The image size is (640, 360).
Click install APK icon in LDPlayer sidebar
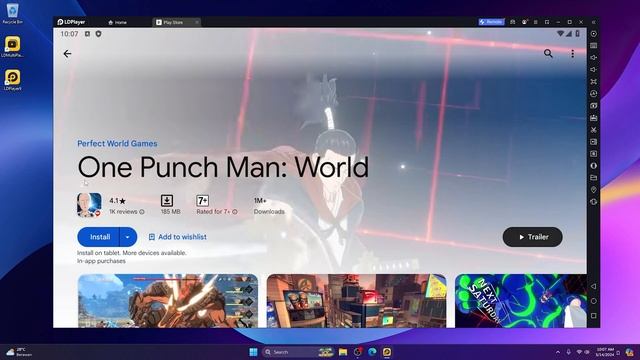[593, 118]
